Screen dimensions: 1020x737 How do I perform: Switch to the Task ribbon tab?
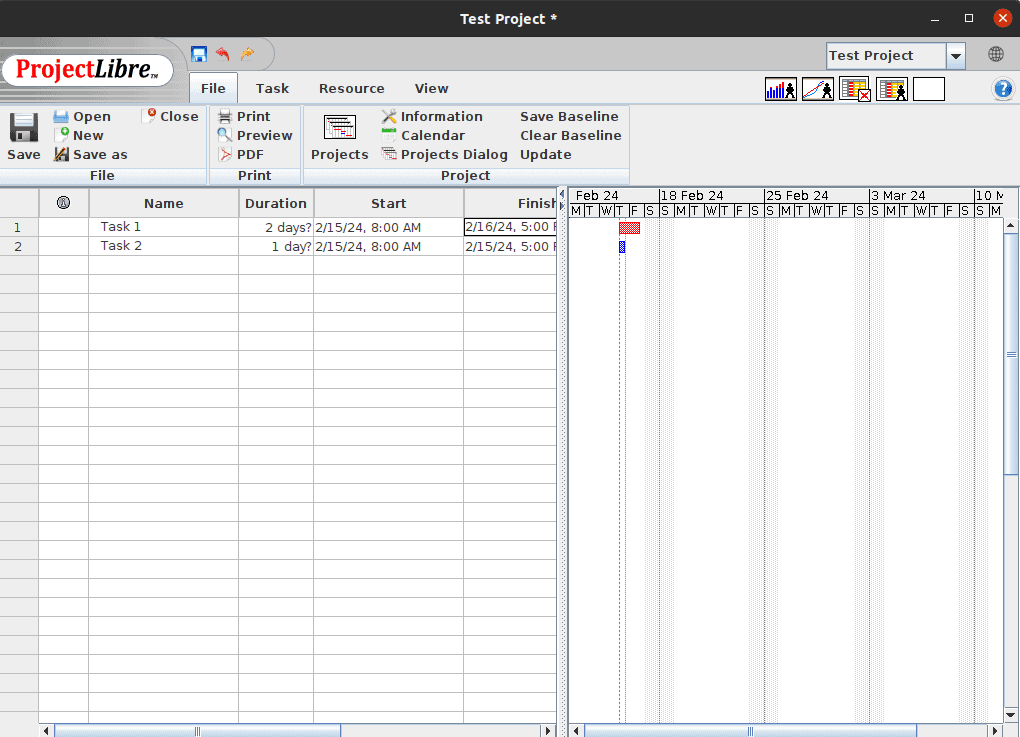[272, 88]
